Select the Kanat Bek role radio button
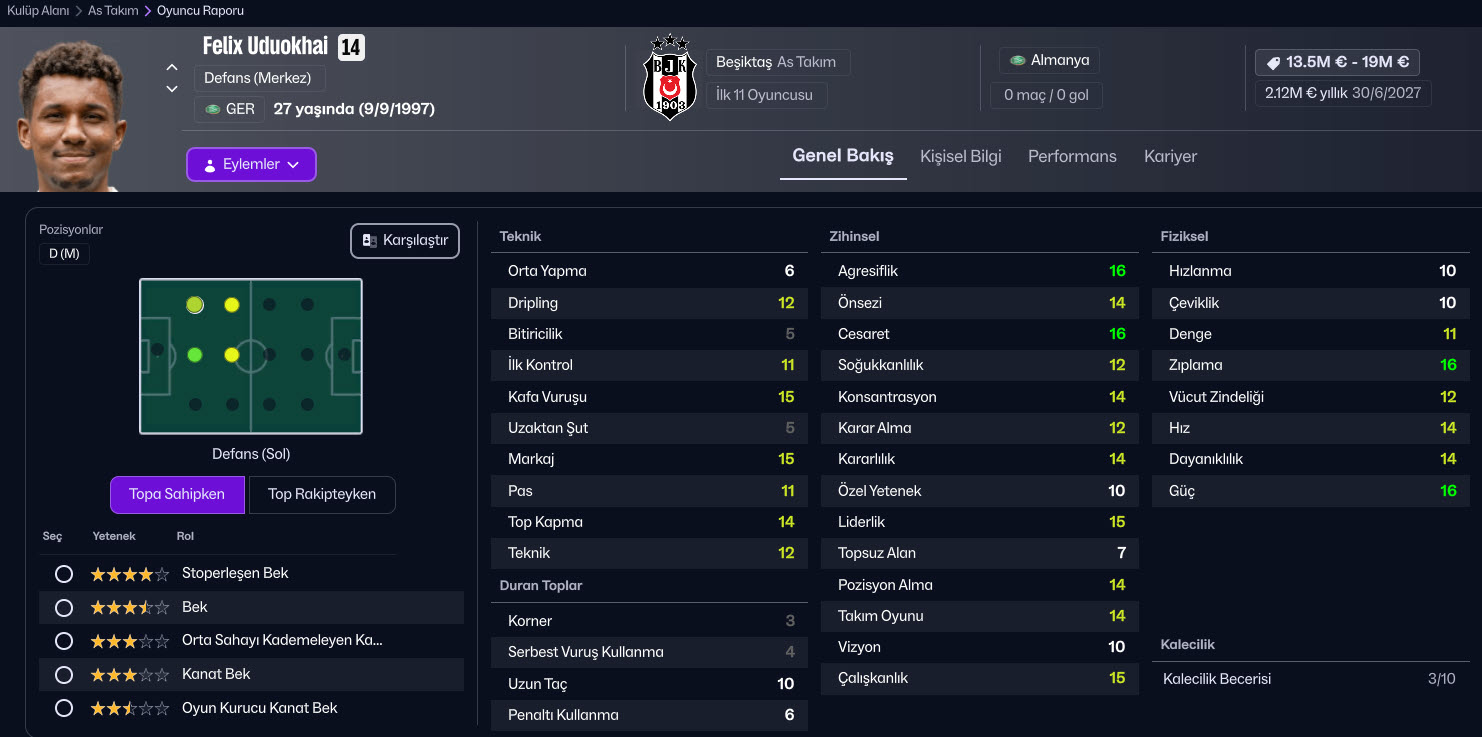This screenshot has width=1482, height=737. [x=64, y=675]
